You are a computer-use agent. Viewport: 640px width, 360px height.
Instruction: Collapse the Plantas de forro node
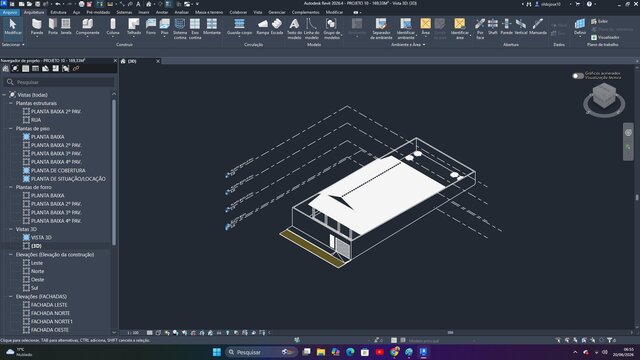click(x=11, y=187)
